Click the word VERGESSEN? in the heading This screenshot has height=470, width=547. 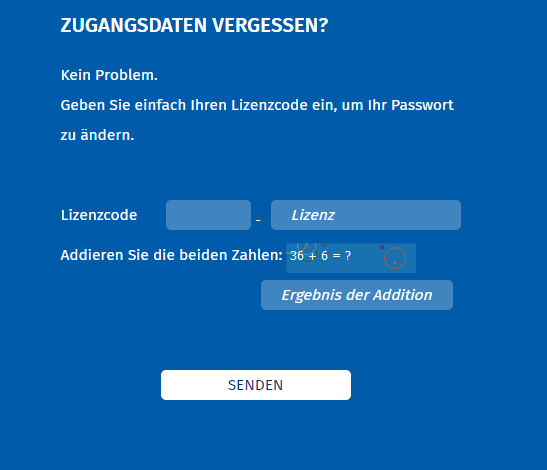tap(270, 25)
